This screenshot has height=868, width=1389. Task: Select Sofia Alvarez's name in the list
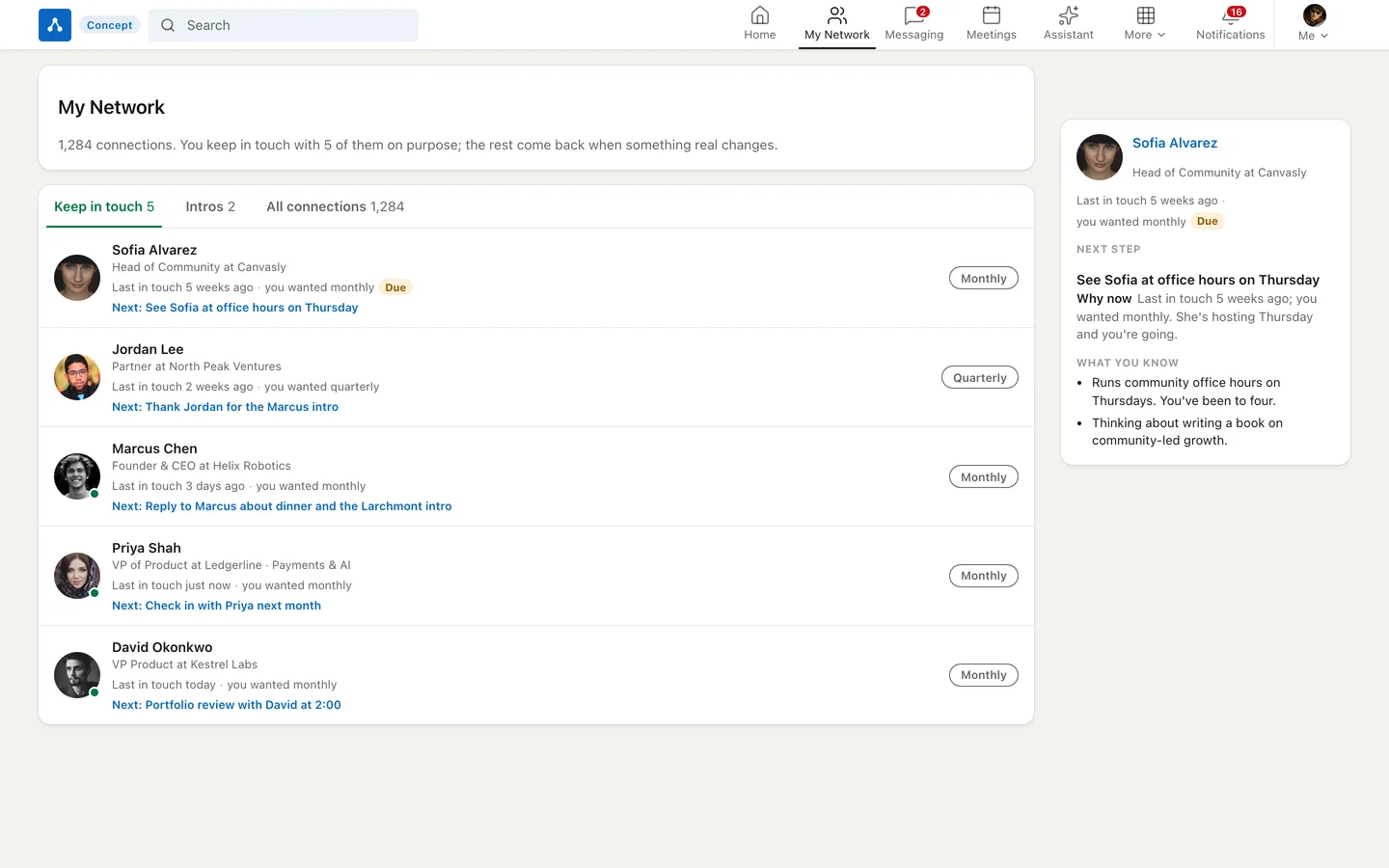[154, 250]
